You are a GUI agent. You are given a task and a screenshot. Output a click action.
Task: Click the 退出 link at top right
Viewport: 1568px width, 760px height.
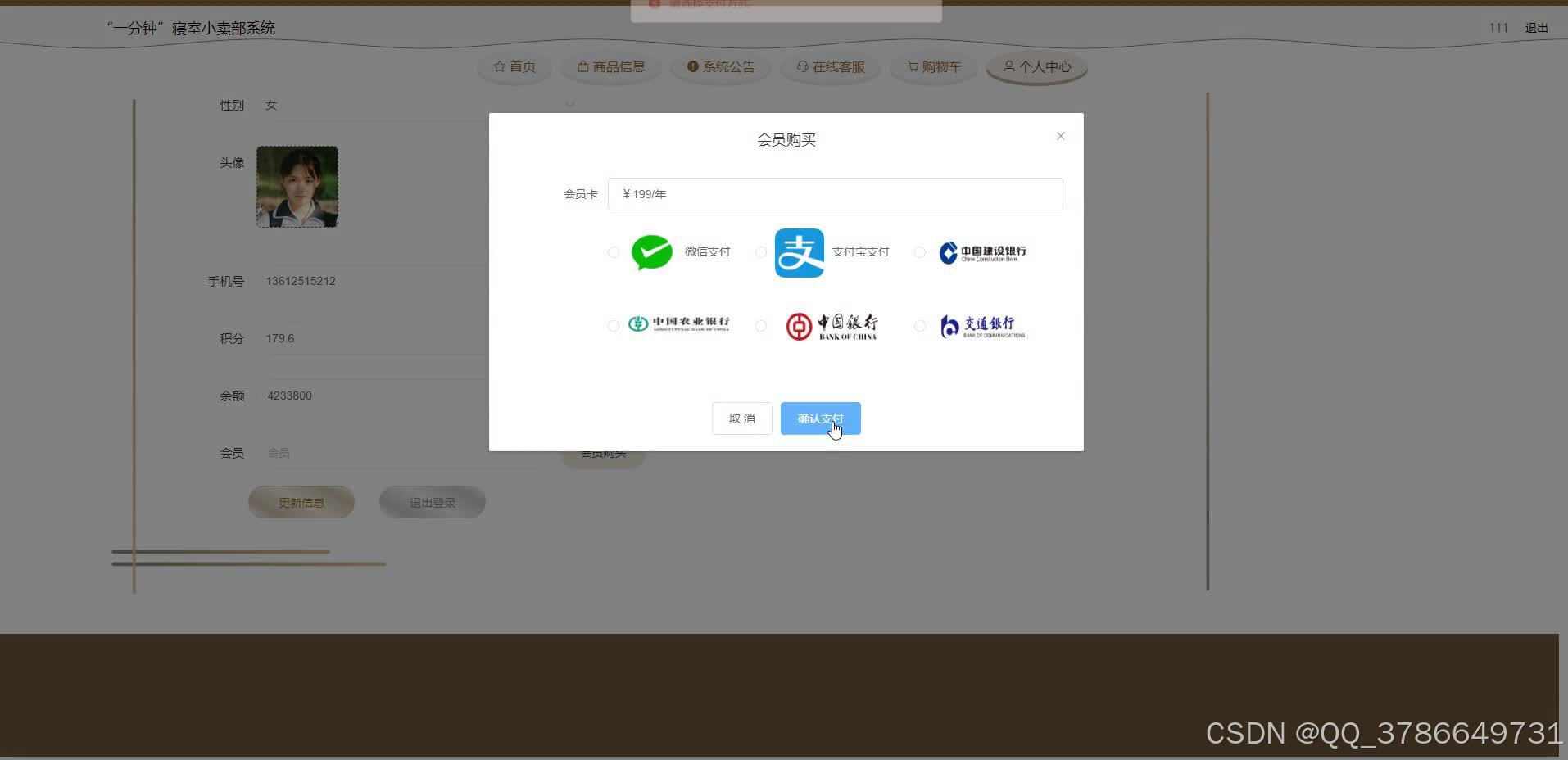[x=1536, y=28]
